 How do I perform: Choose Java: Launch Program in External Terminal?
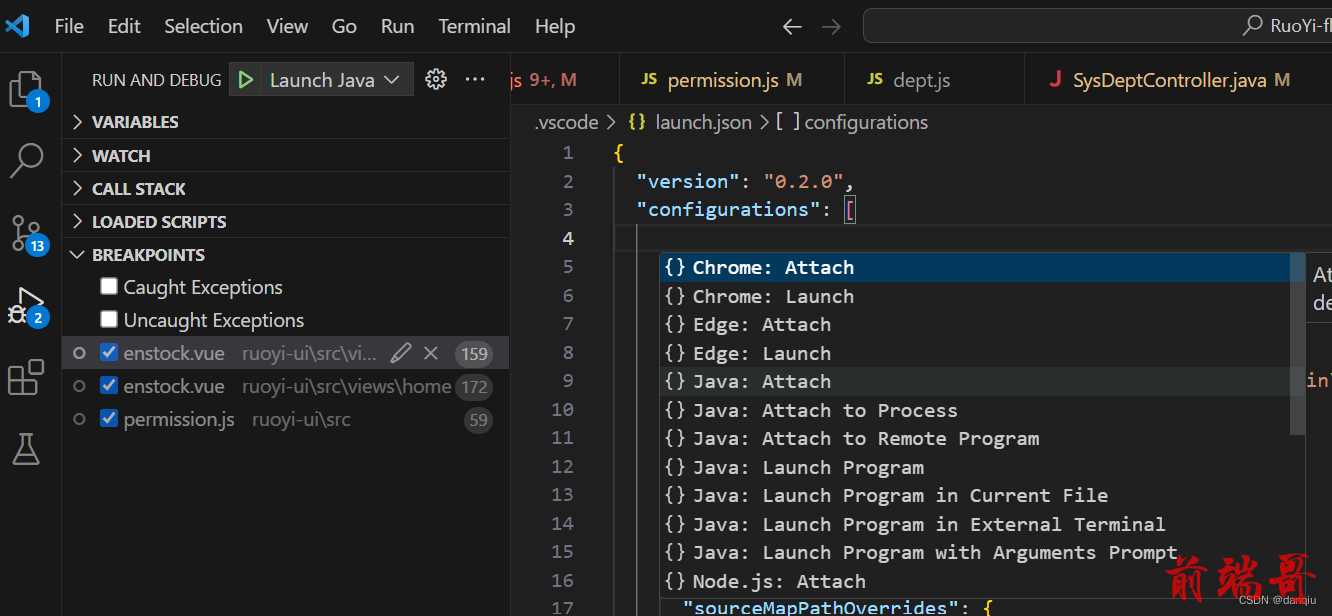point(975,525)
